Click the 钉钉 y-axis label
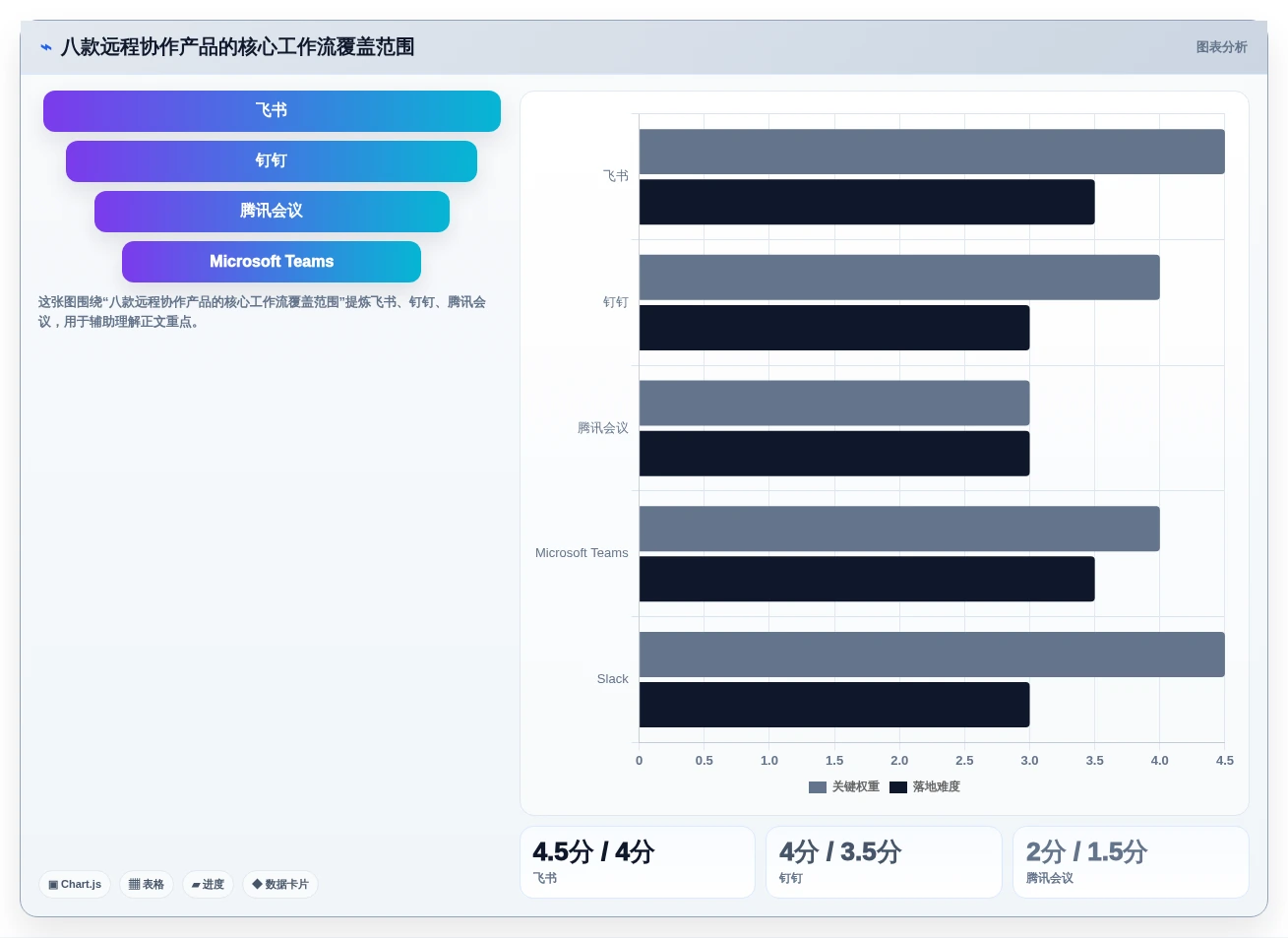1288x938 pixels. click(x=616, y=302)
